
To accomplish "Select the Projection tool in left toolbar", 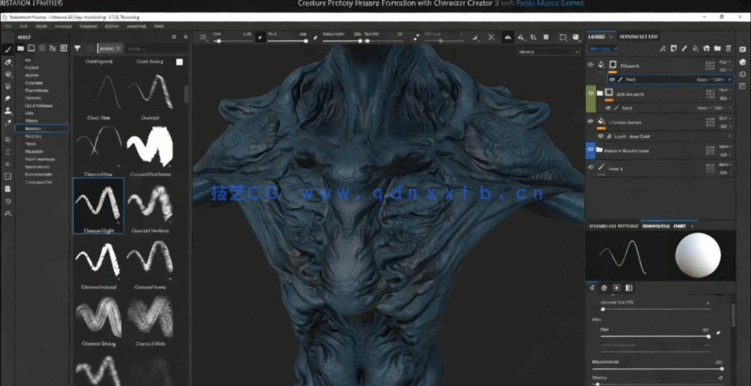I will click(x=8, y=74).
